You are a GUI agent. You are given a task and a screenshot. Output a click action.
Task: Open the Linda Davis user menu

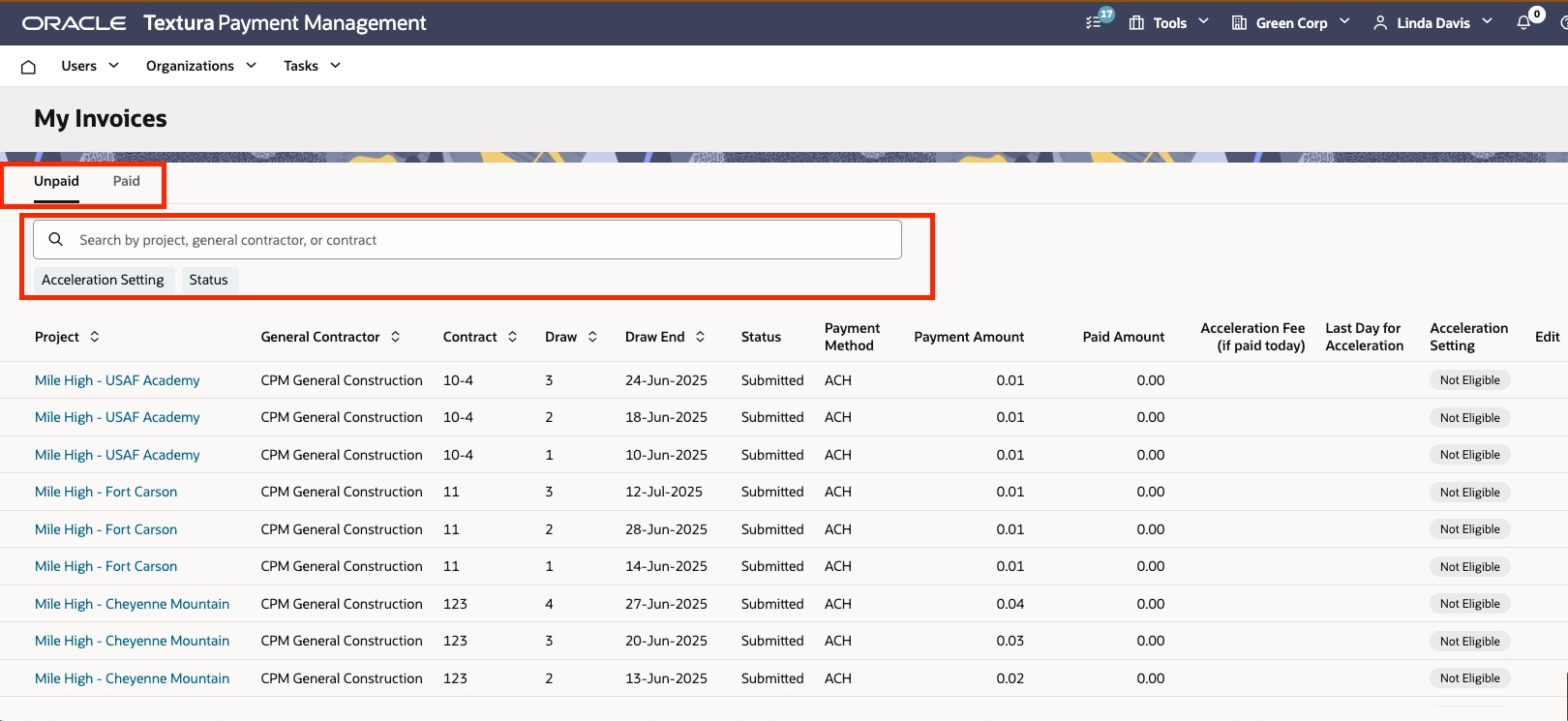point(1432,22)
